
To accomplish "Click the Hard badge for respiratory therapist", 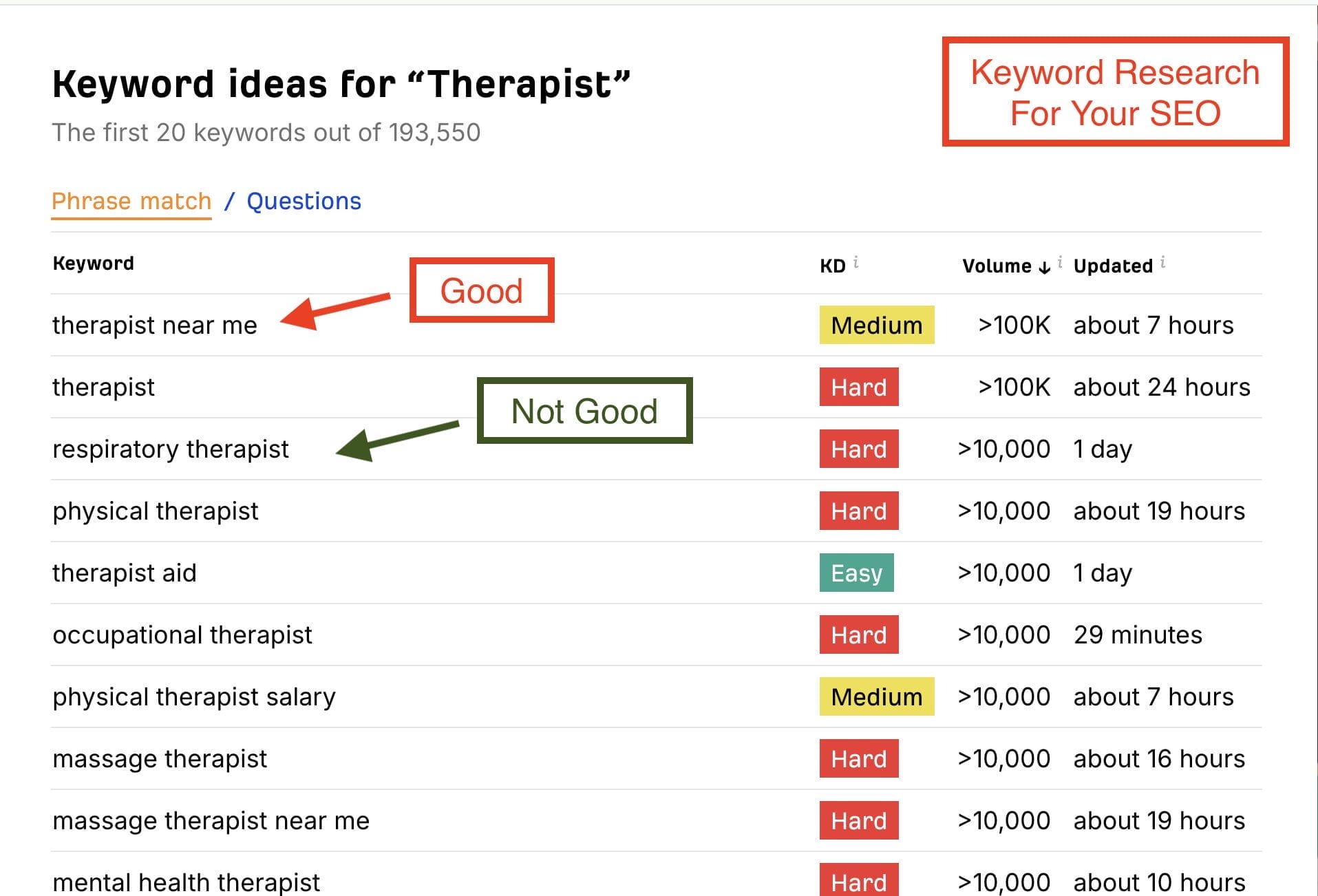I will tap(858, 449).
